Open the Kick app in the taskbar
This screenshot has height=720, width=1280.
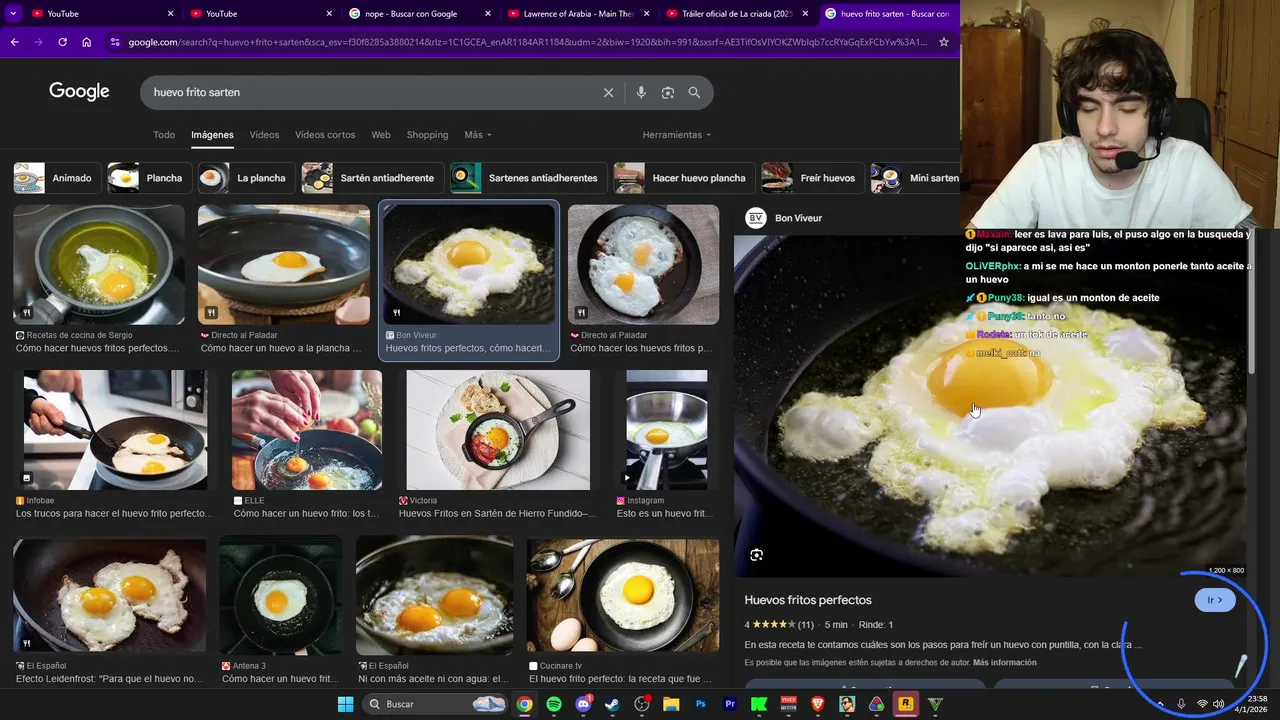click(x=759, y=704)
